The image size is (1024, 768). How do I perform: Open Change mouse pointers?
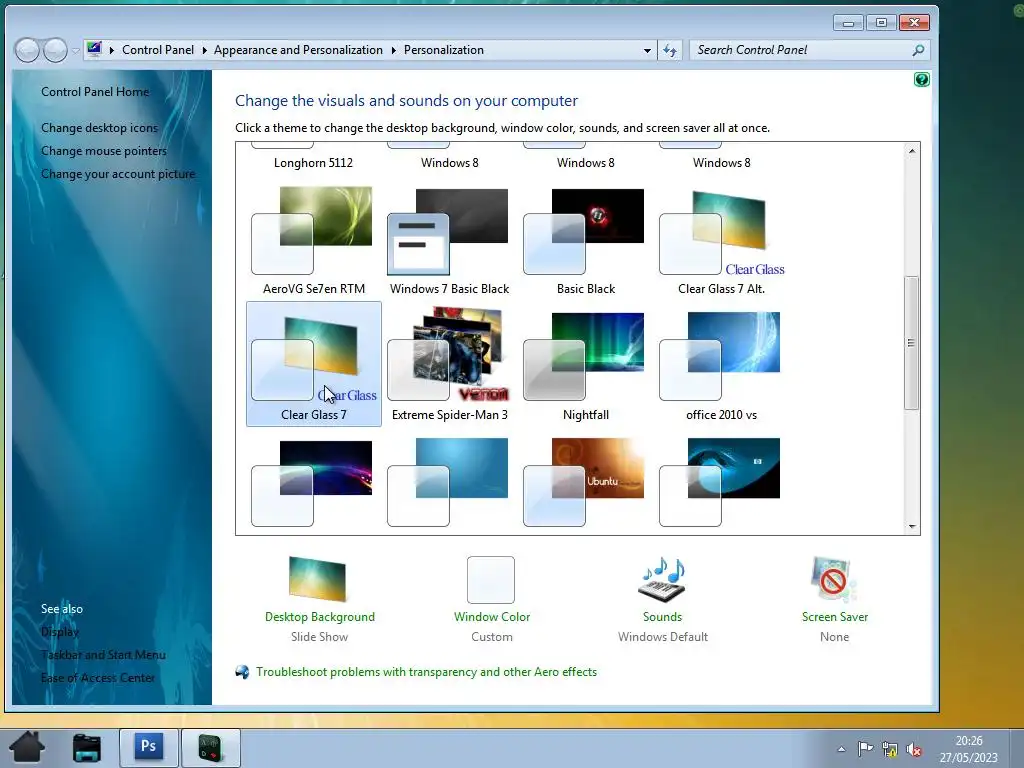point(104,151)
